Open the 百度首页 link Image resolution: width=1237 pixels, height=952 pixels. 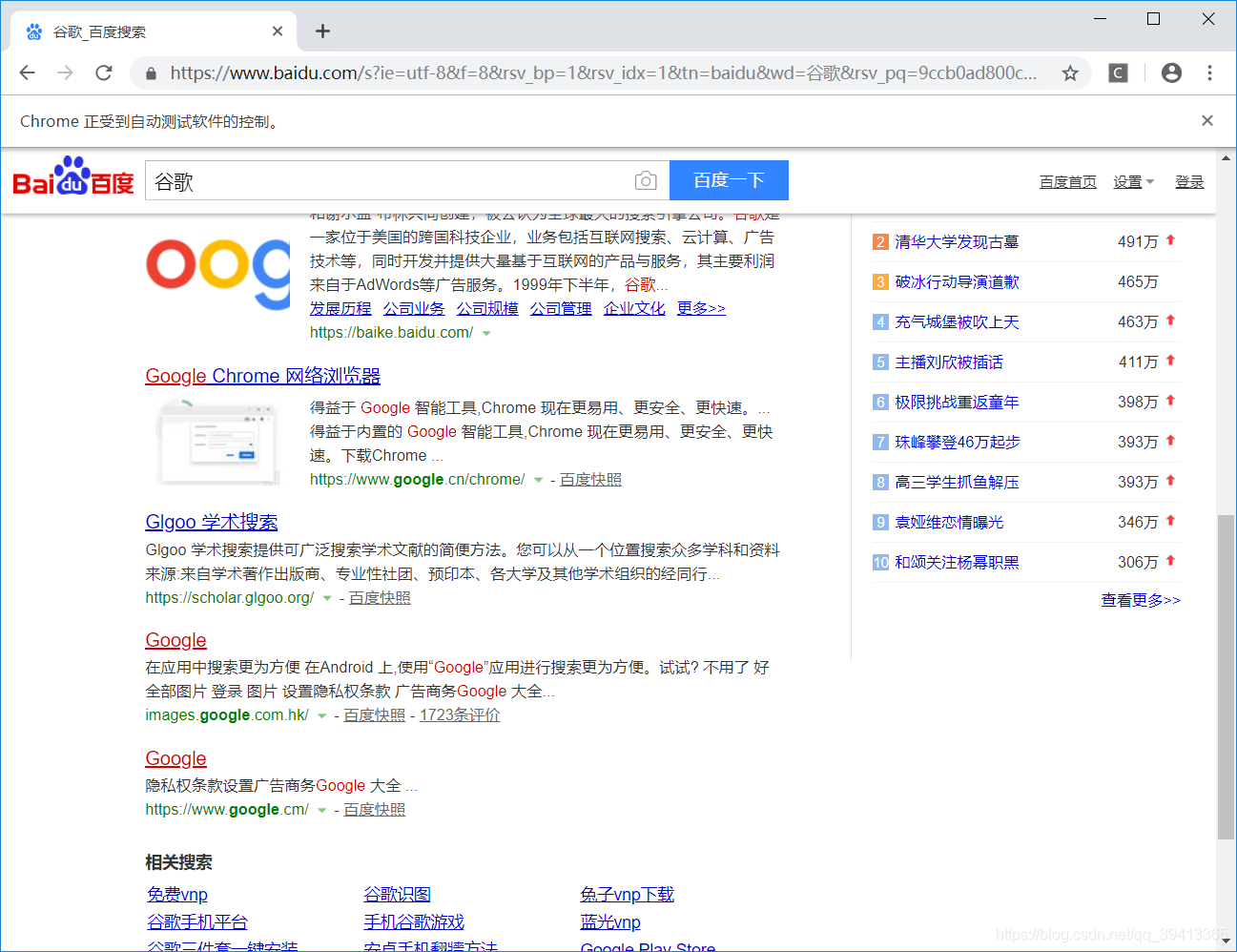1067,182
